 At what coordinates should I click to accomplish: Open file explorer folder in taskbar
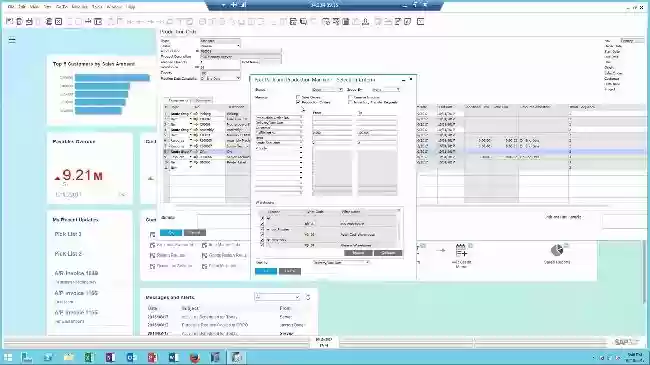point(68,358)
